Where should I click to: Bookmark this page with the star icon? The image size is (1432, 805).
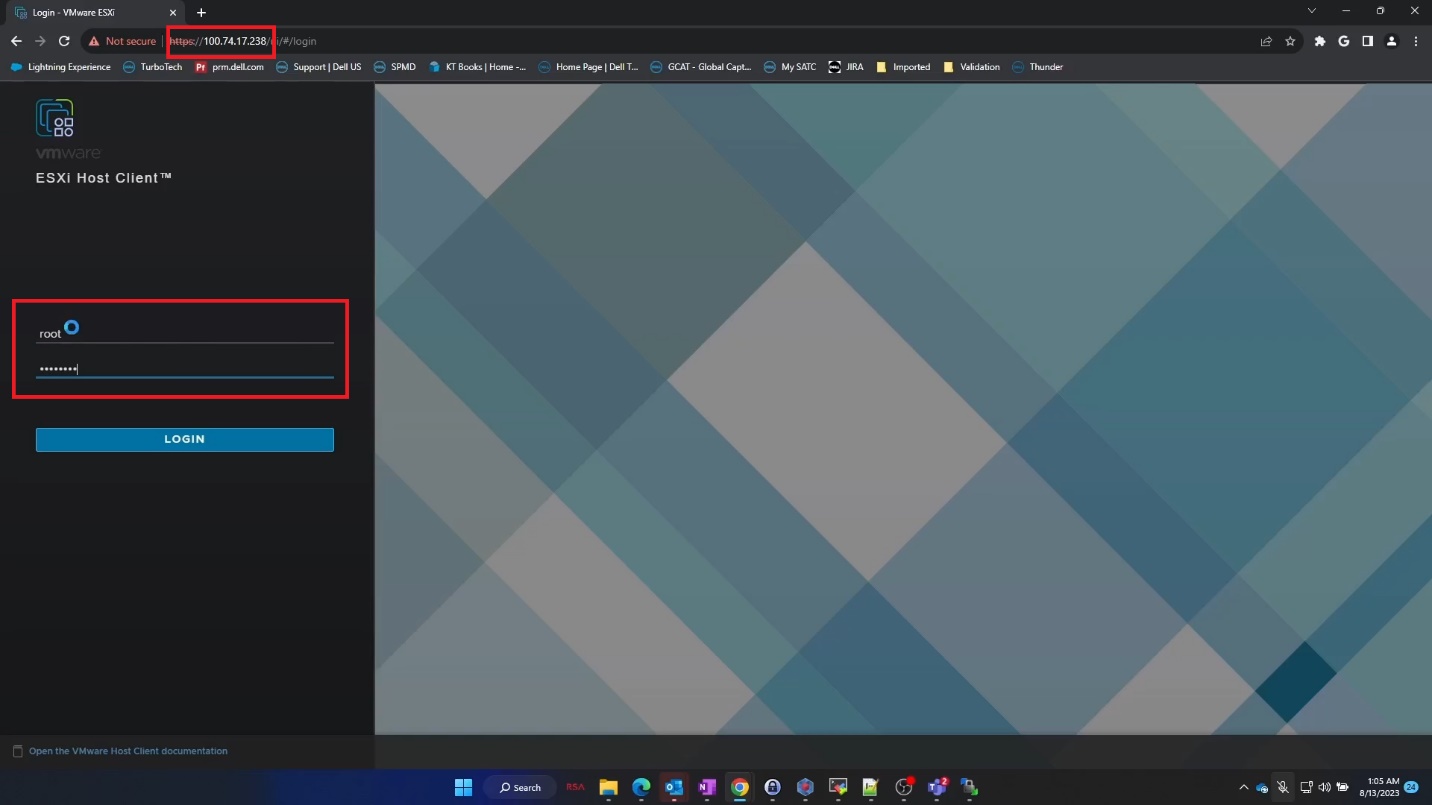1290,41
